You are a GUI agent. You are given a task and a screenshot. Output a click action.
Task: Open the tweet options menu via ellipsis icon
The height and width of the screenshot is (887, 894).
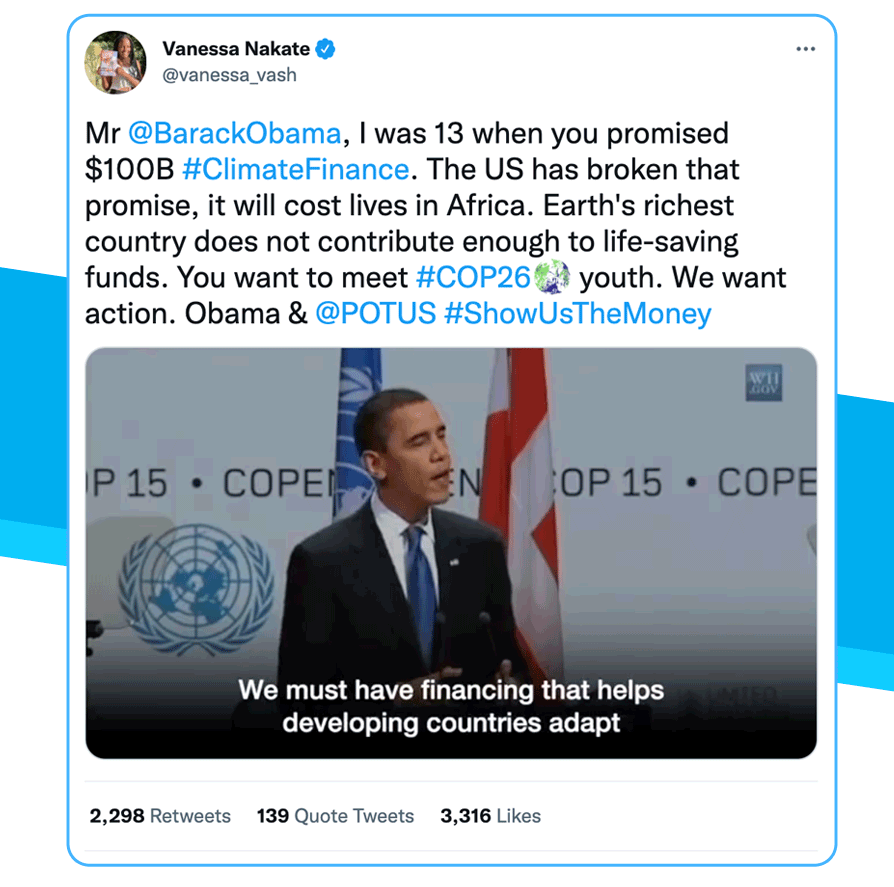click(x=807, y=48)
